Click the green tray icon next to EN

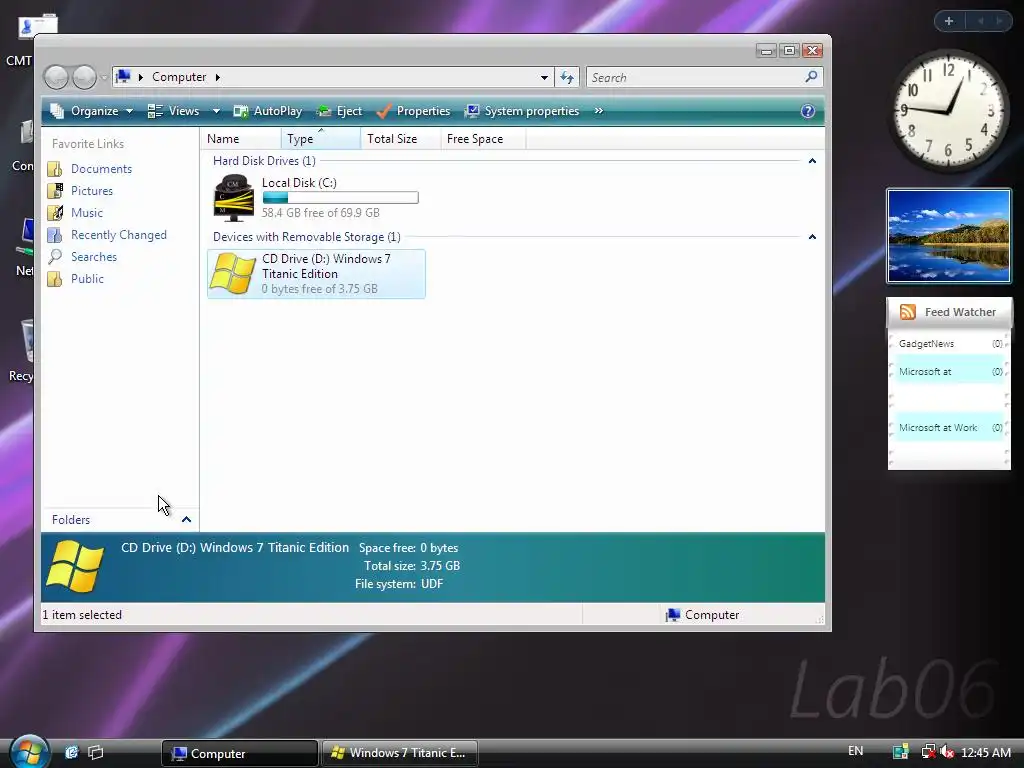click(901, 752)
